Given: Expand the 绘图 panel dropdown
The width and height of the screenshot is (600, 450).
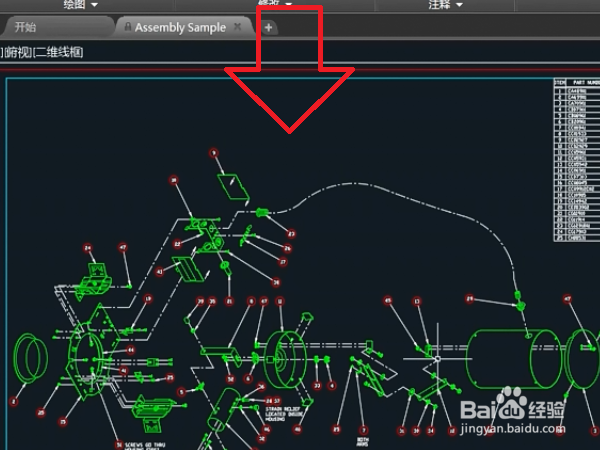Looking at the screenshot, I should (81, 5).
